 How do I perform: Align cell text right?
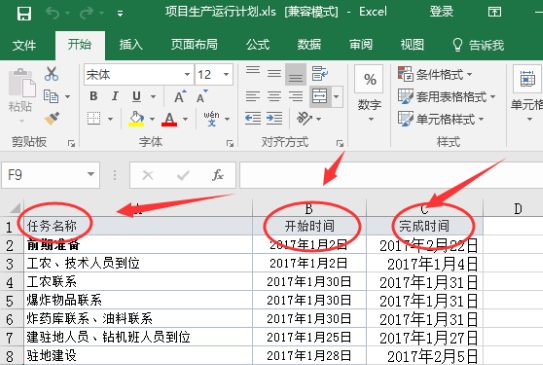point(295,96)
